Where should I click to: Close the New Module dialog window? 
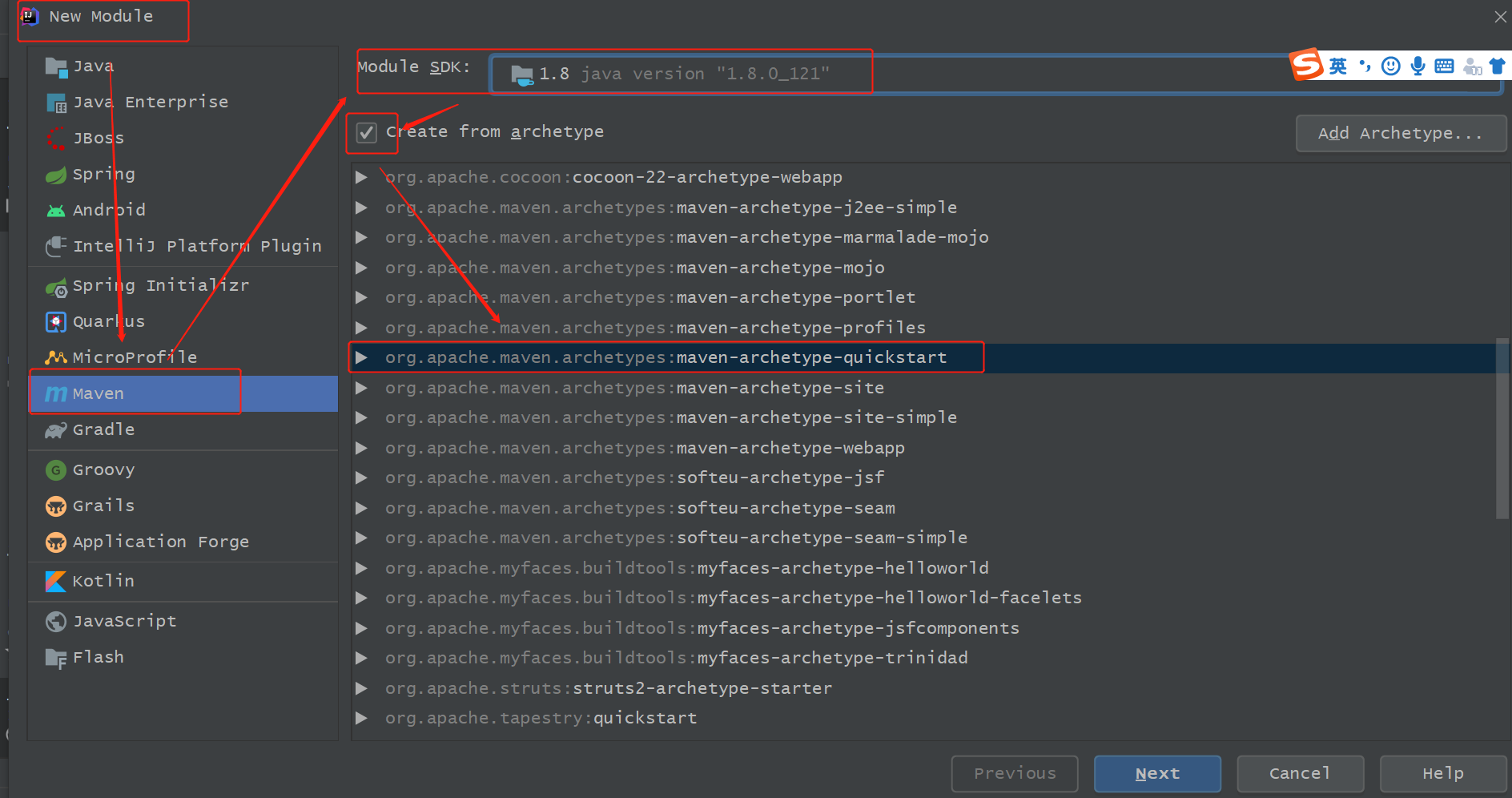coord(1500,17)
